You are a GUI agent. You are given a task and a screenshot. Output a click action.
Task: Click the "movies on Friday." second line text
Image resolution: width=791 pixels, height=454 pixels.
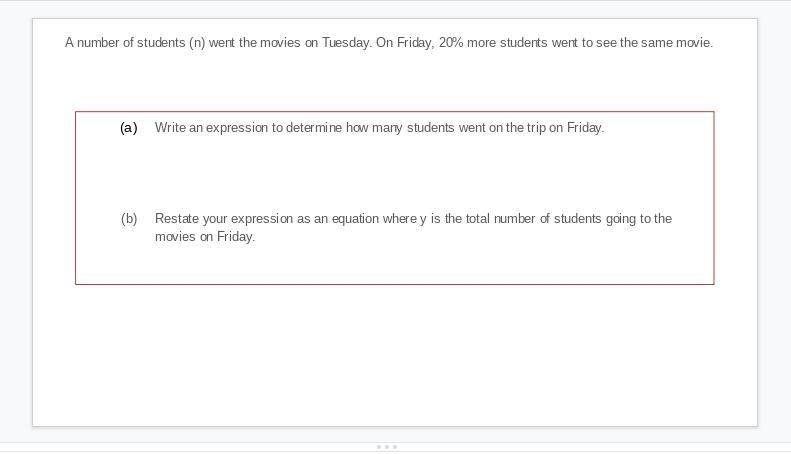pyautogui.click(x=205, y=236)
